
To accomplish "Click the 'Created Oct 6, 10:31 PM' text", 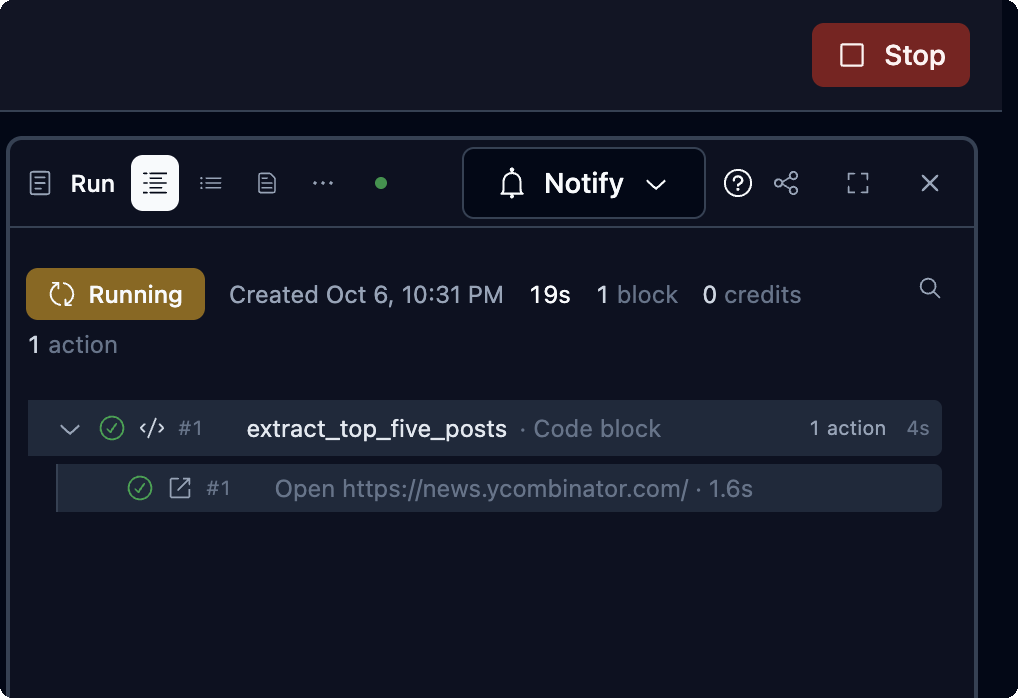I will click(366, 295).
